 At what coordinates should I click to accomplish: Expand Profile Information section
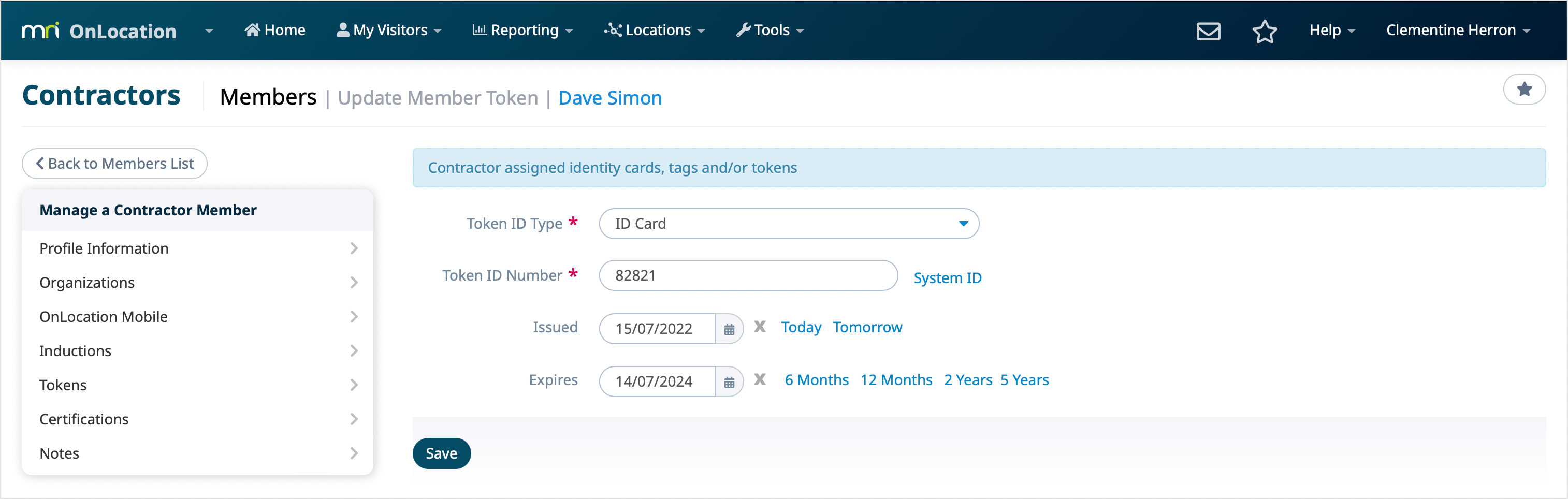pos(197,248)
